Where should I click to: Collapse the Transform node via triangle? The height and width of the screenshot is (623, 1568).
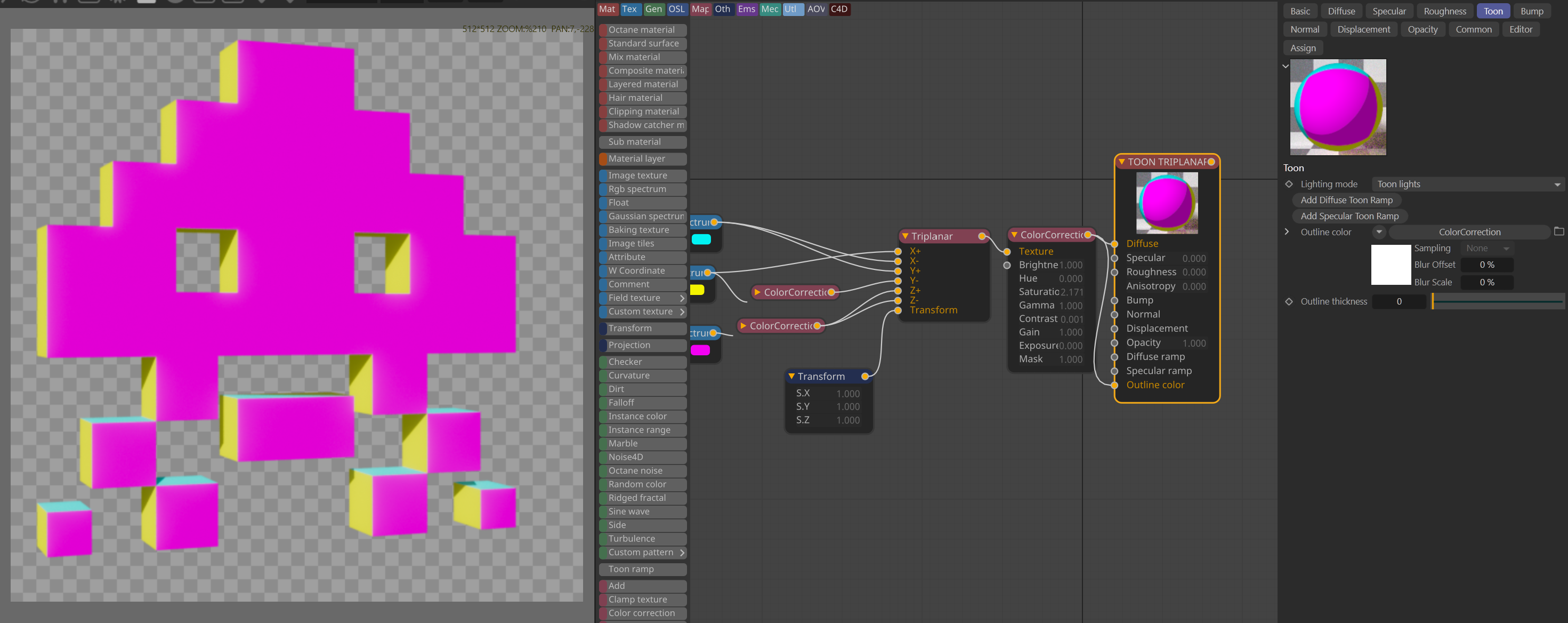791,377
